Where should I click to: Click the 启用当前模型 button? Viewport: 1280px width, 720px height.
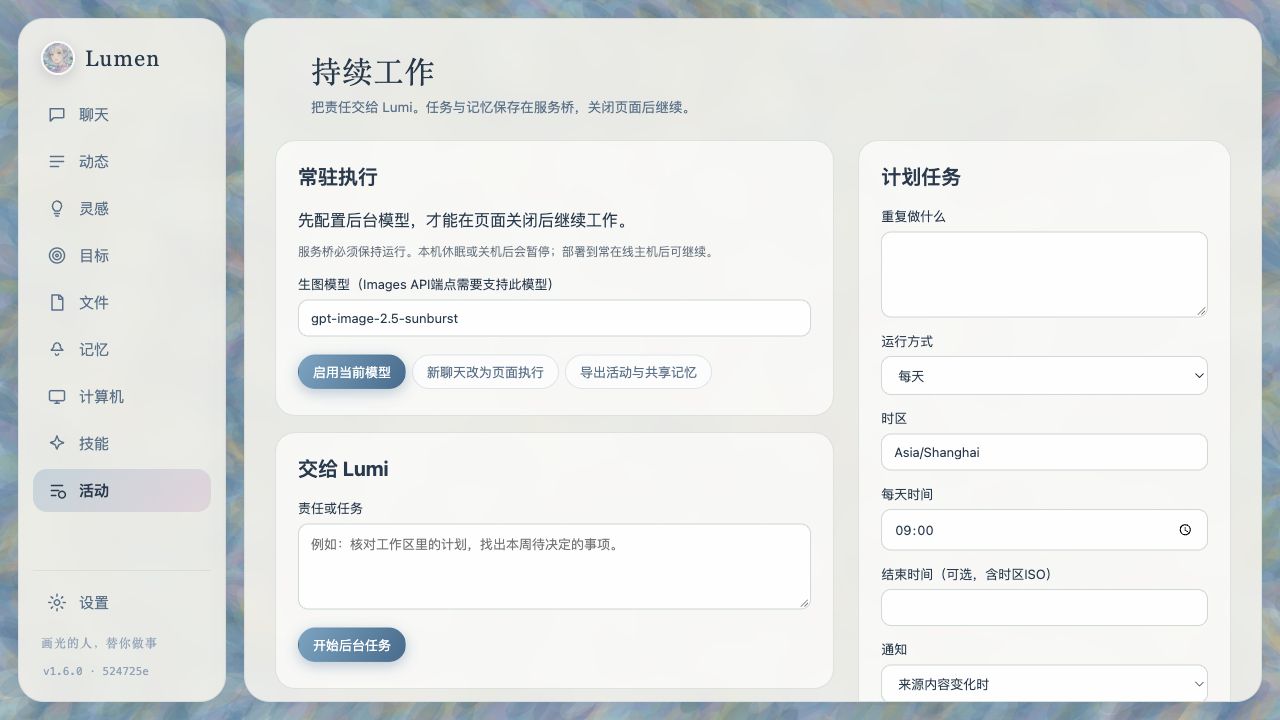click(352, 372)
